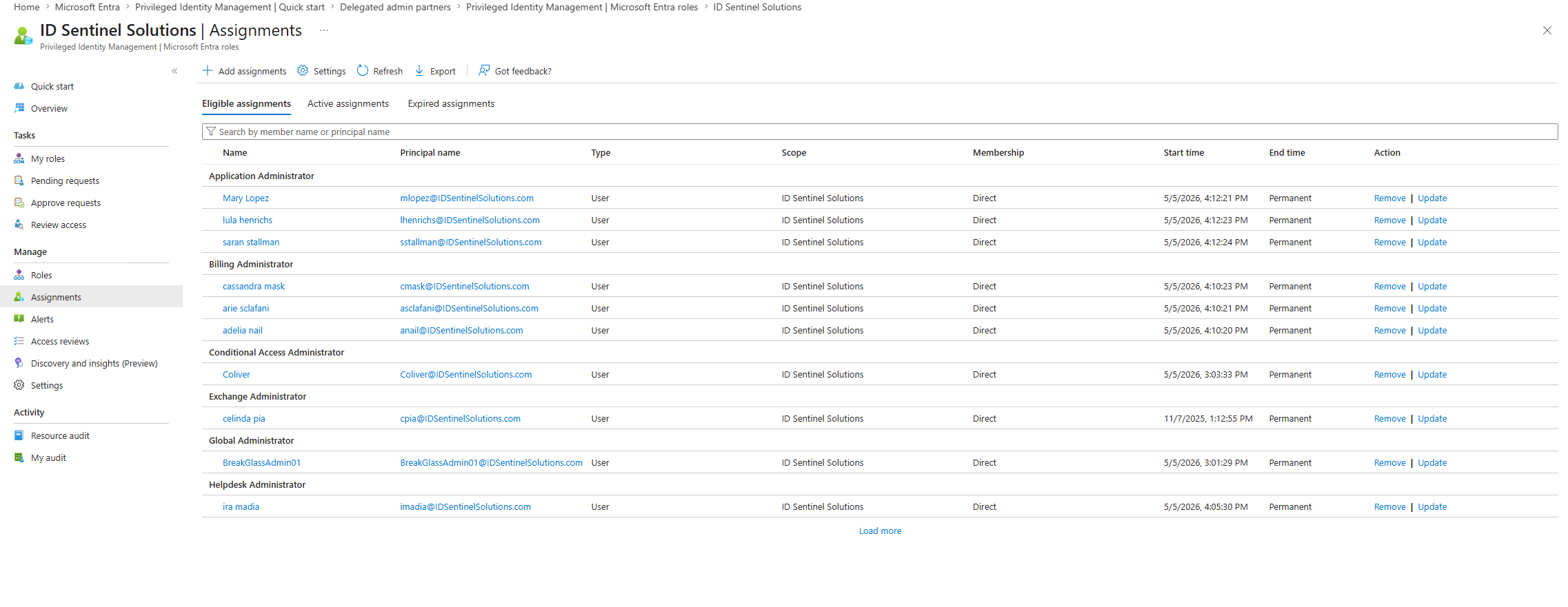Click the Access reviews list icon

tap(19, 341)
